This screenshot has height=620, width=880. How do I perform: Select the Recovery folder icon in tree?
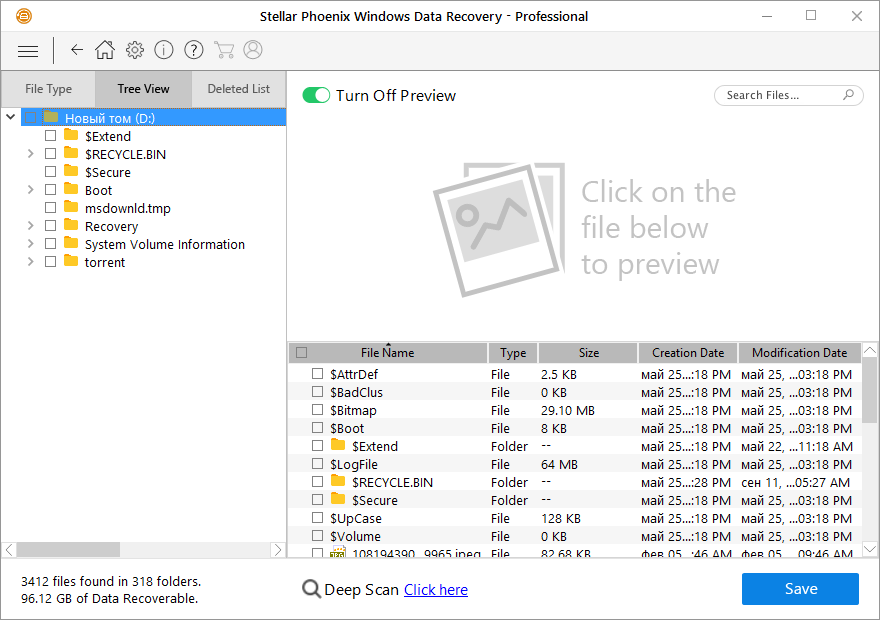click(x=71, y=225)
